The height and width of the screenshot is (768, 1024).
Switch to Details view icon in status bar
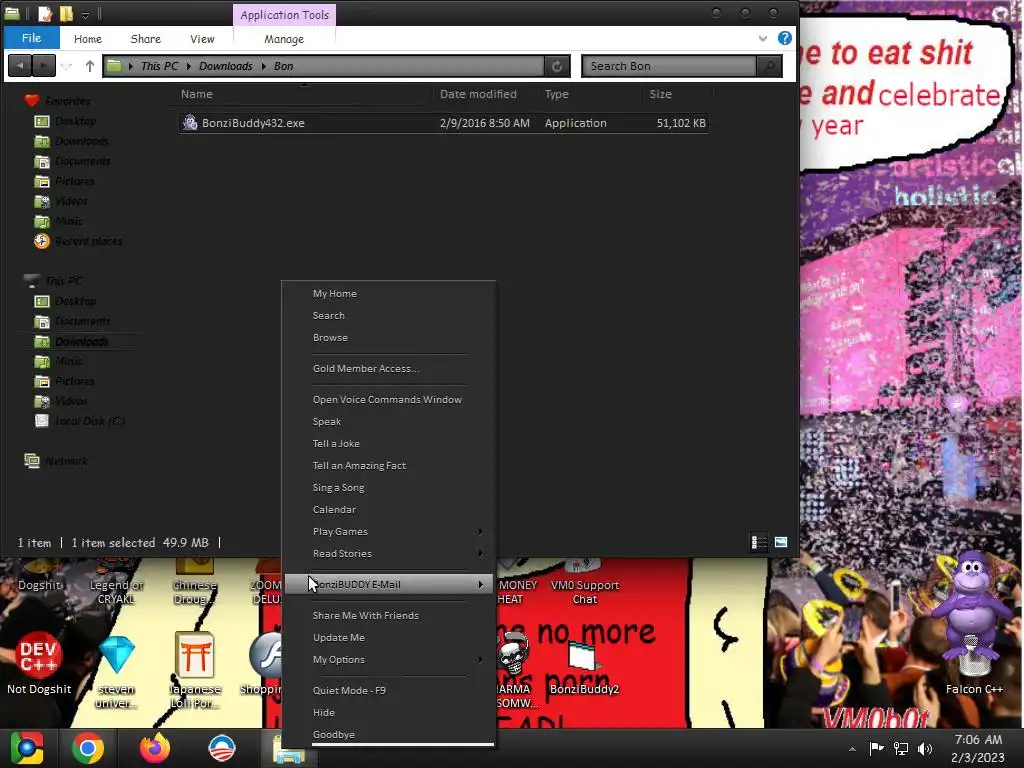(x=759, y=543)
